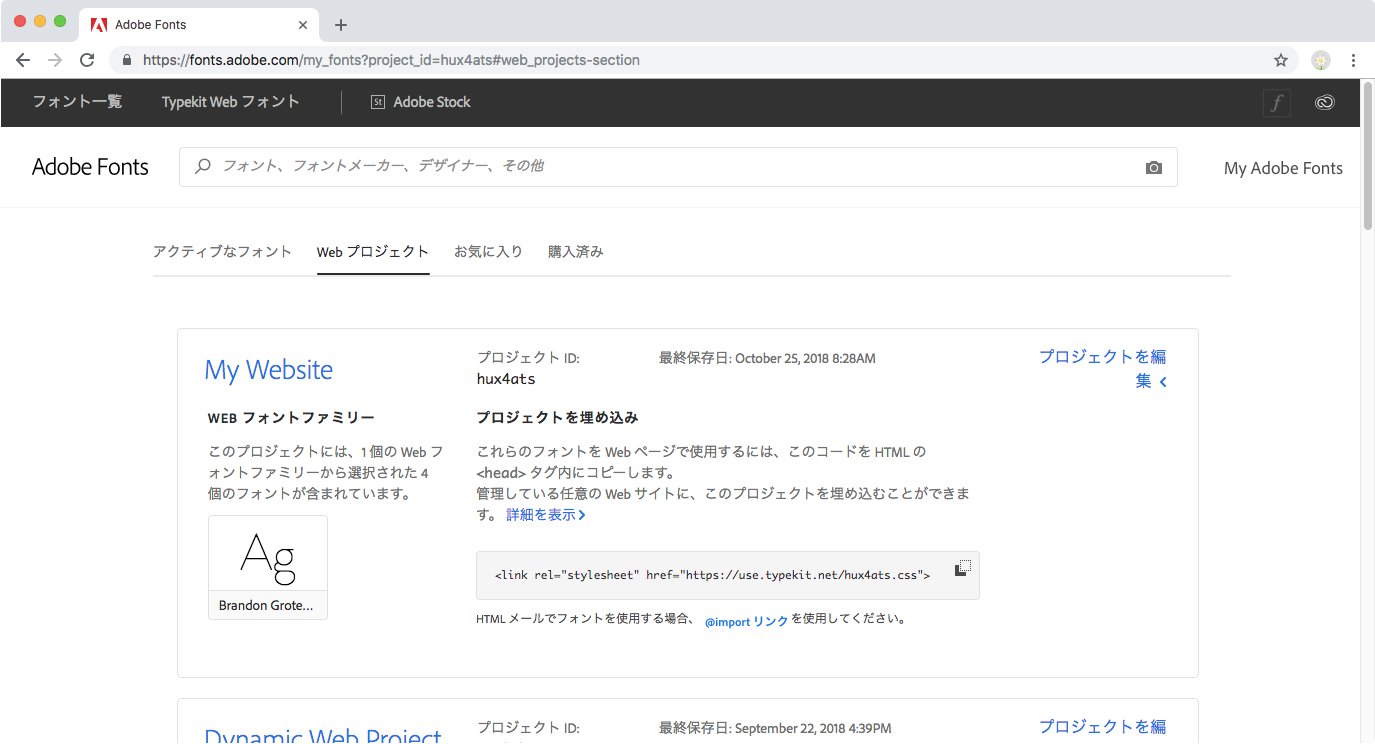1375x744 pixels.
Task: Click the browser address bar URL
Action: pos(391,60)
